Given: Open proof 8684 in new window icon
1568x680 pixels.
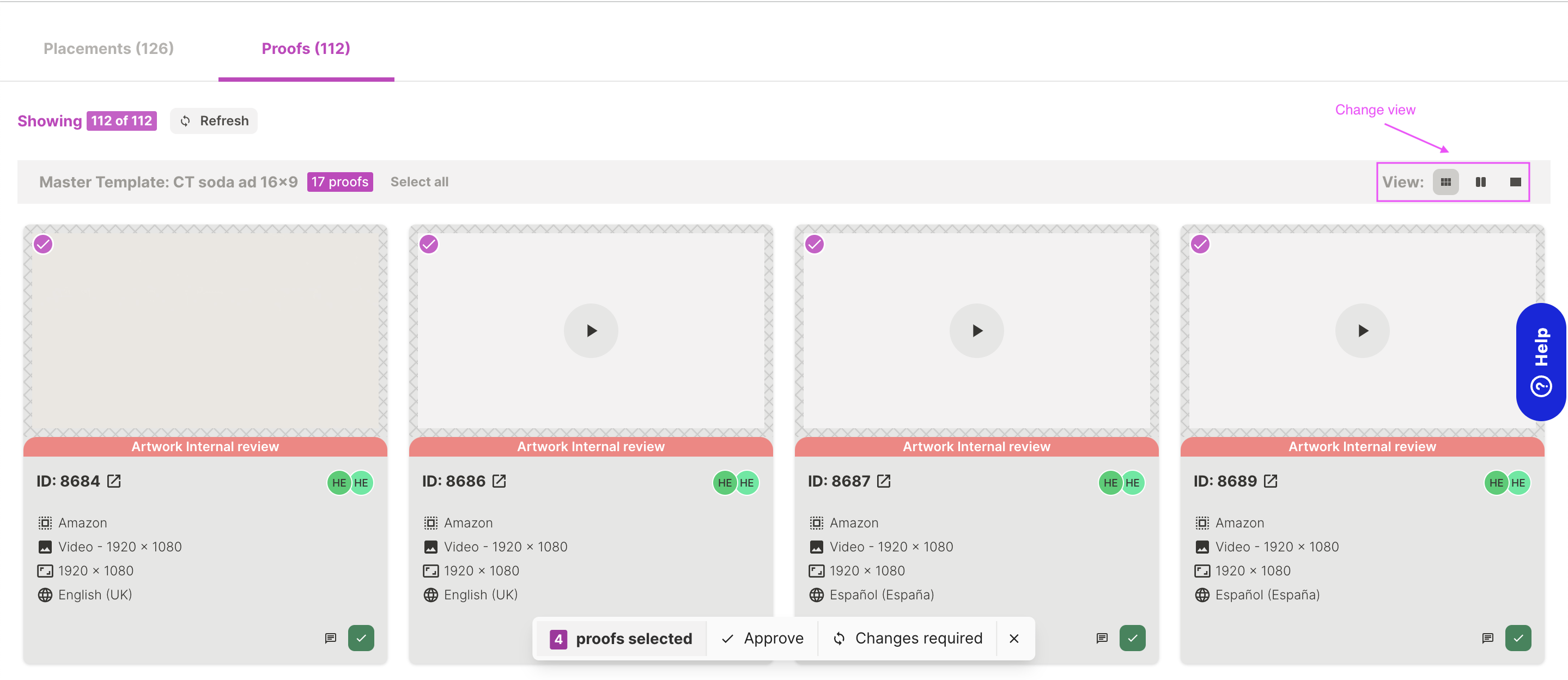Looking at the screenshot, I should (x=114, y=482).
